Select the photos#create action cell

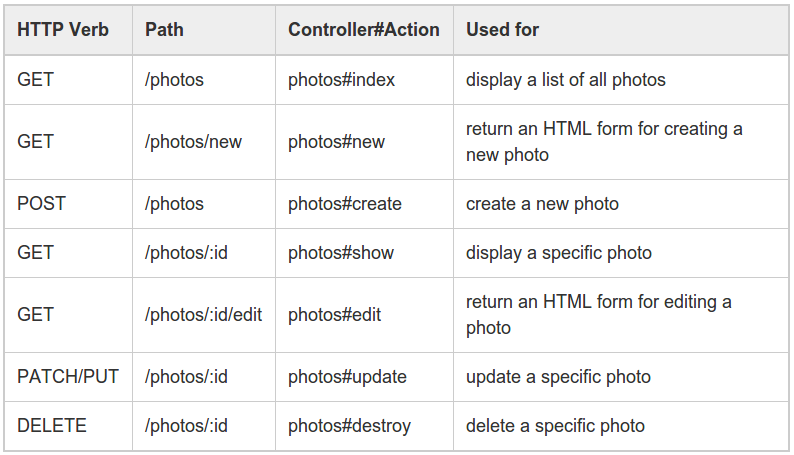(x=345, y=204)
